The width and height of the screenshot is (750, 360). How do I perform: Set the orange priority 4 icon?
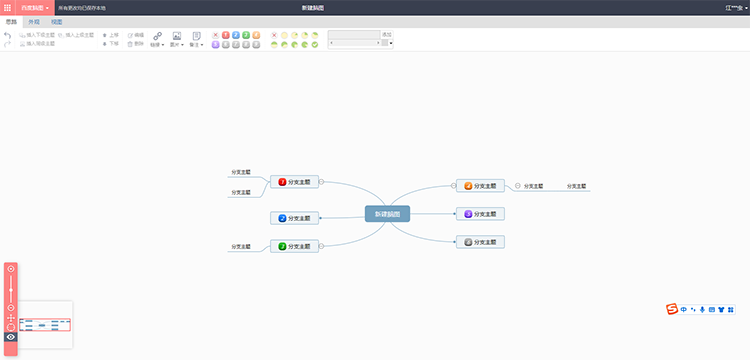[x=256, y=35]
